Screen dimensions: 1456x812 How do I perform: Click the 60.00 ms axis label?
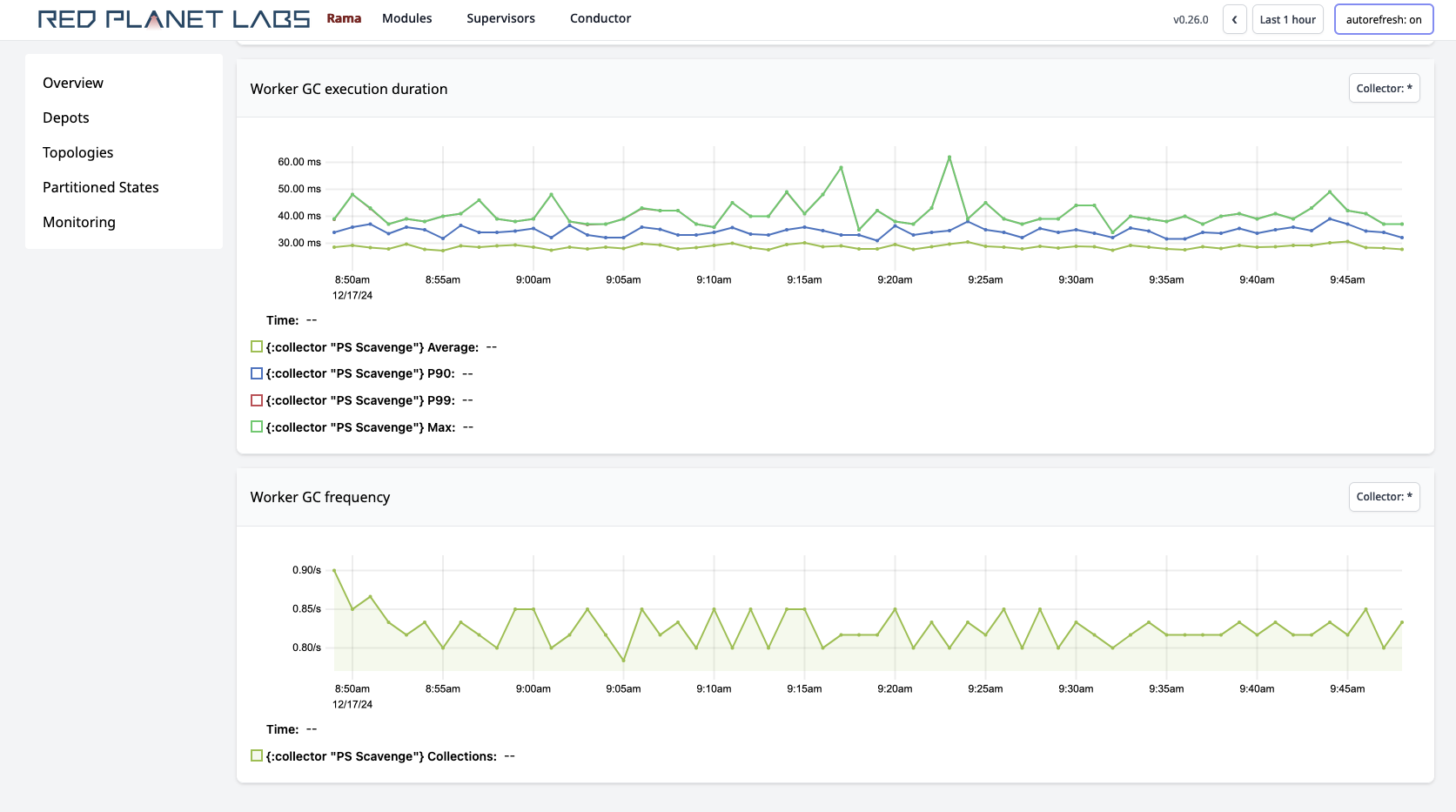[x=299, y=162]
